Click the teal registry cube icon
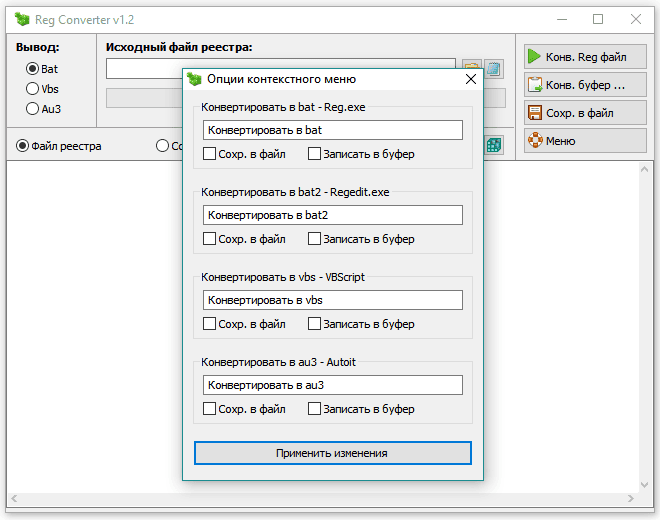660x520 pixels. coord(494,146)
